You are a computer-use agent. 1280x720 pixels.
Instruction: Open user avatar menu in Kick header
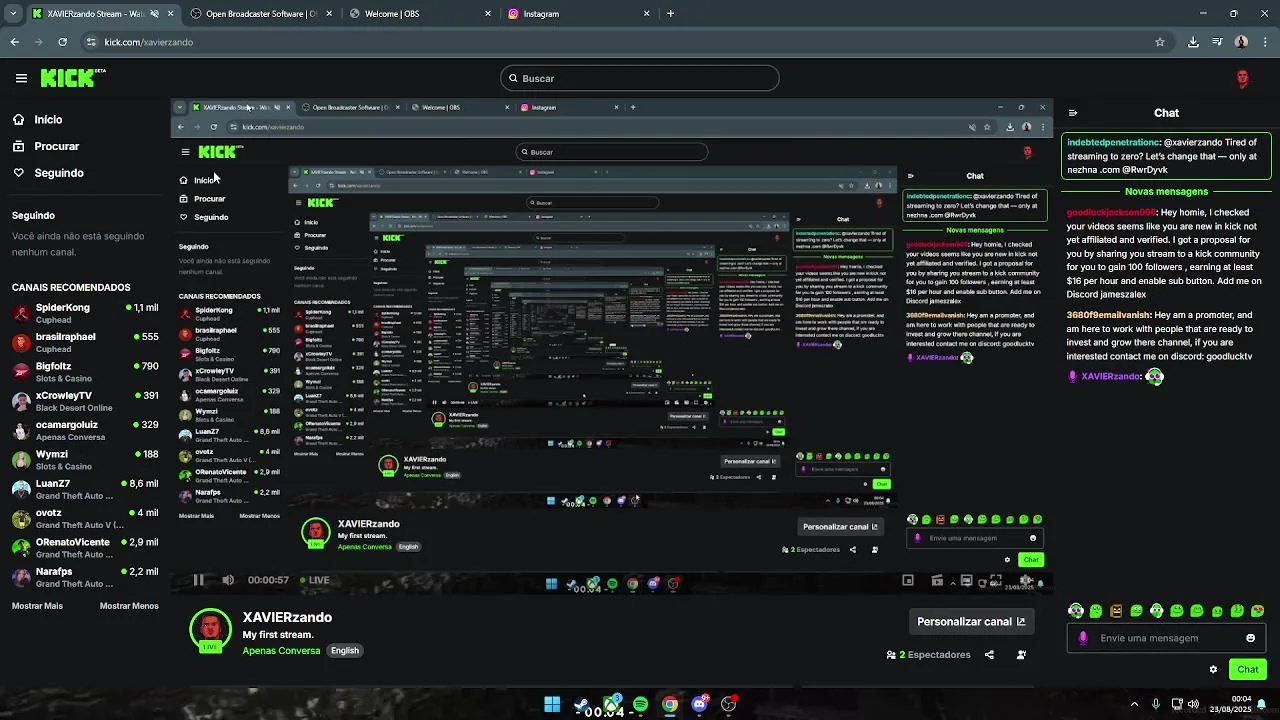tap(1242, 78)
